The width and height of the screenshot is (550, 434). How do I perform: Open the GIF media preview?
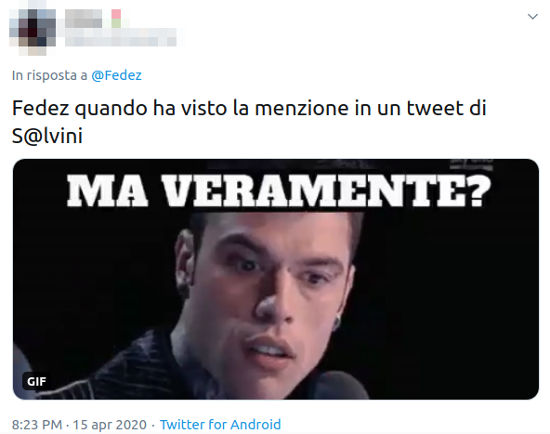click(276, 279)
